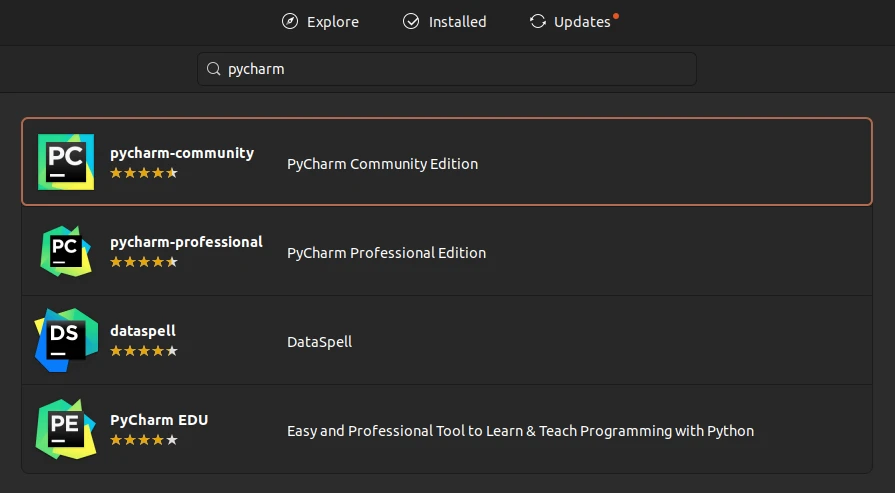Click the search magnifier icon
The image size is (895, 493).
click(x=213, y=69)
